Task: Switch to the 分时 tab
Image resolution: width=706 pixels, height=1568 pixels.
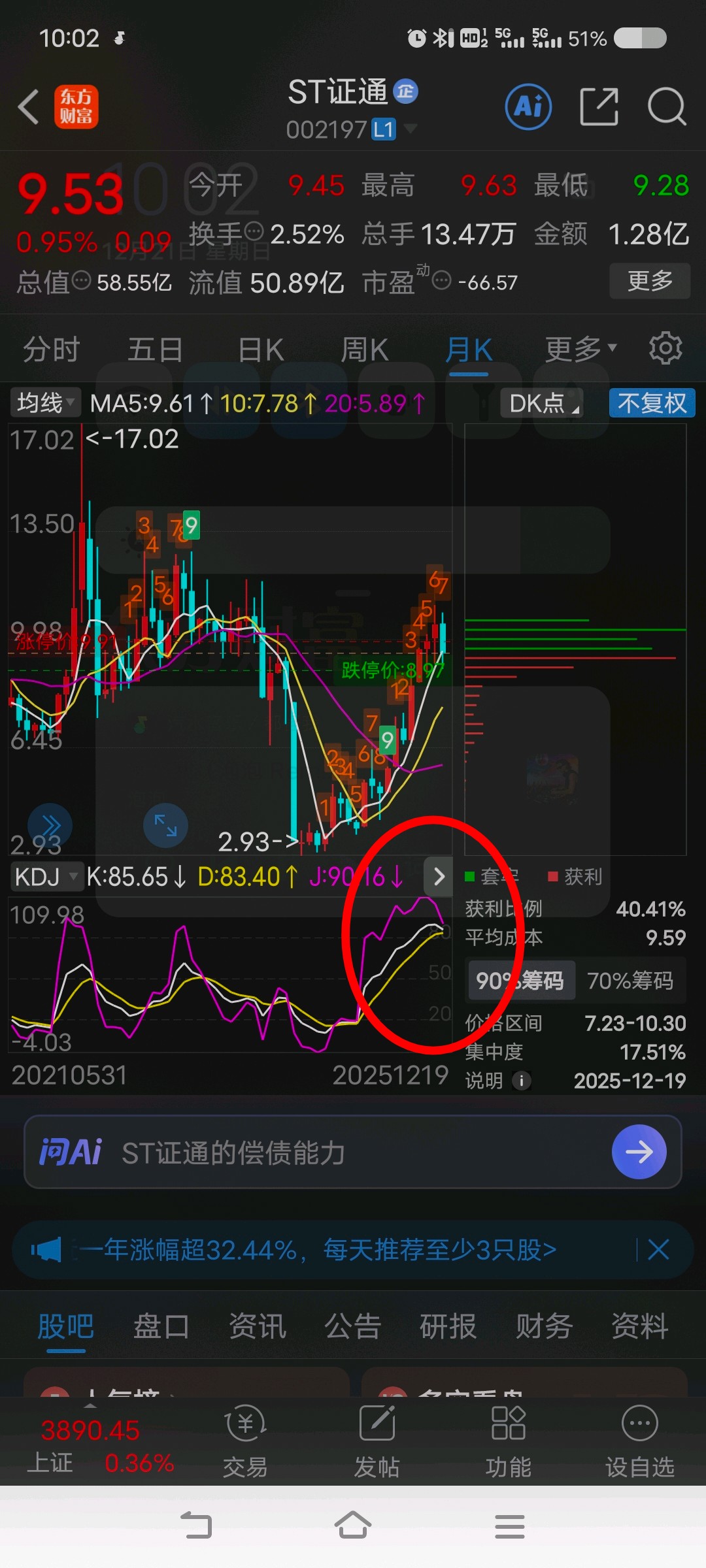Action: tap(51, 350)
